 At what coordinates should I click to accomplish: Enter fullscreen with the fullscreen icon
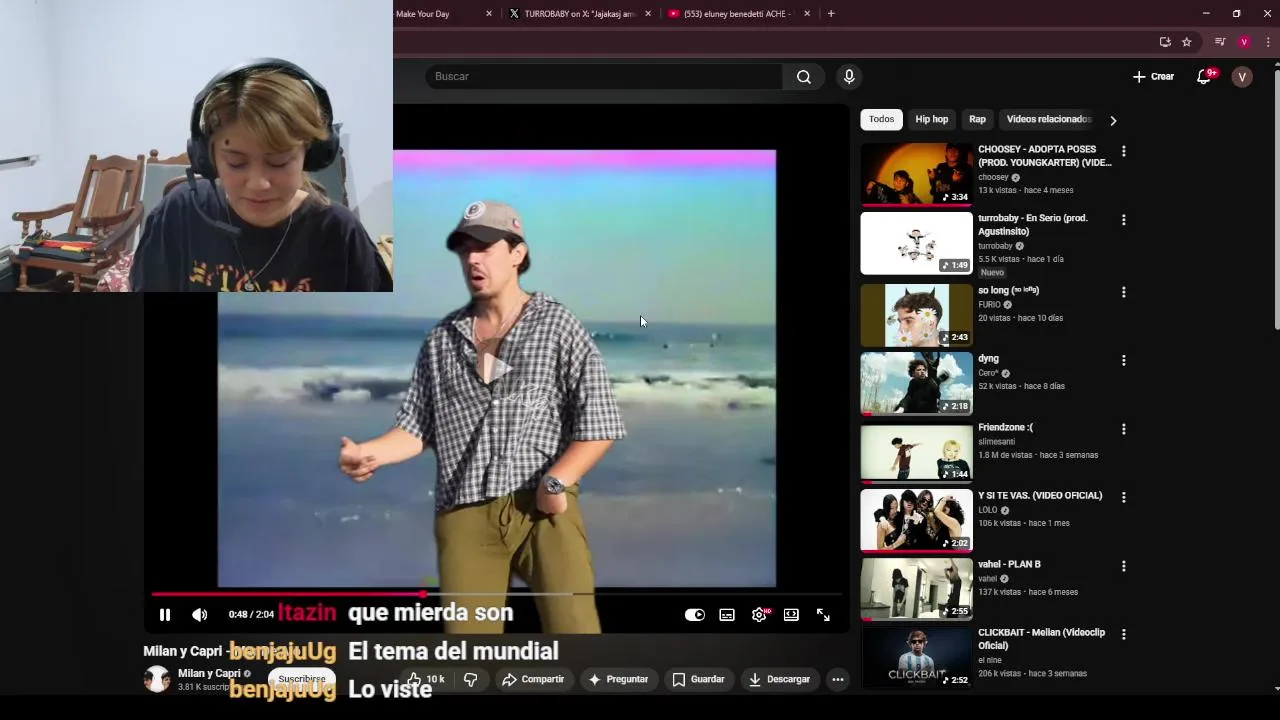pos(823,615)
